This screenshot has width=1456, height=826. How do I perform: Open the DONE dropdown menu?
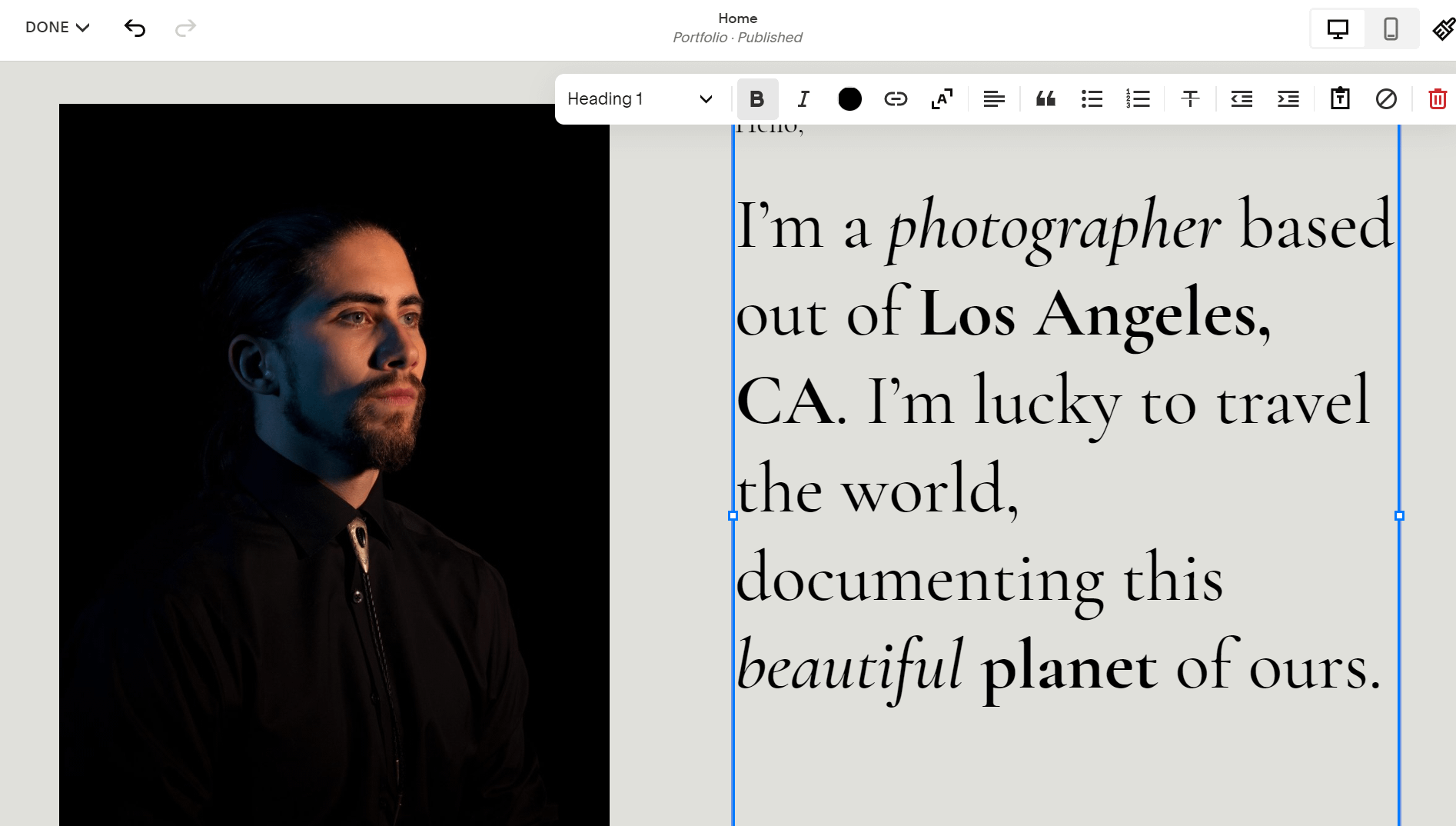coord(58,28)
